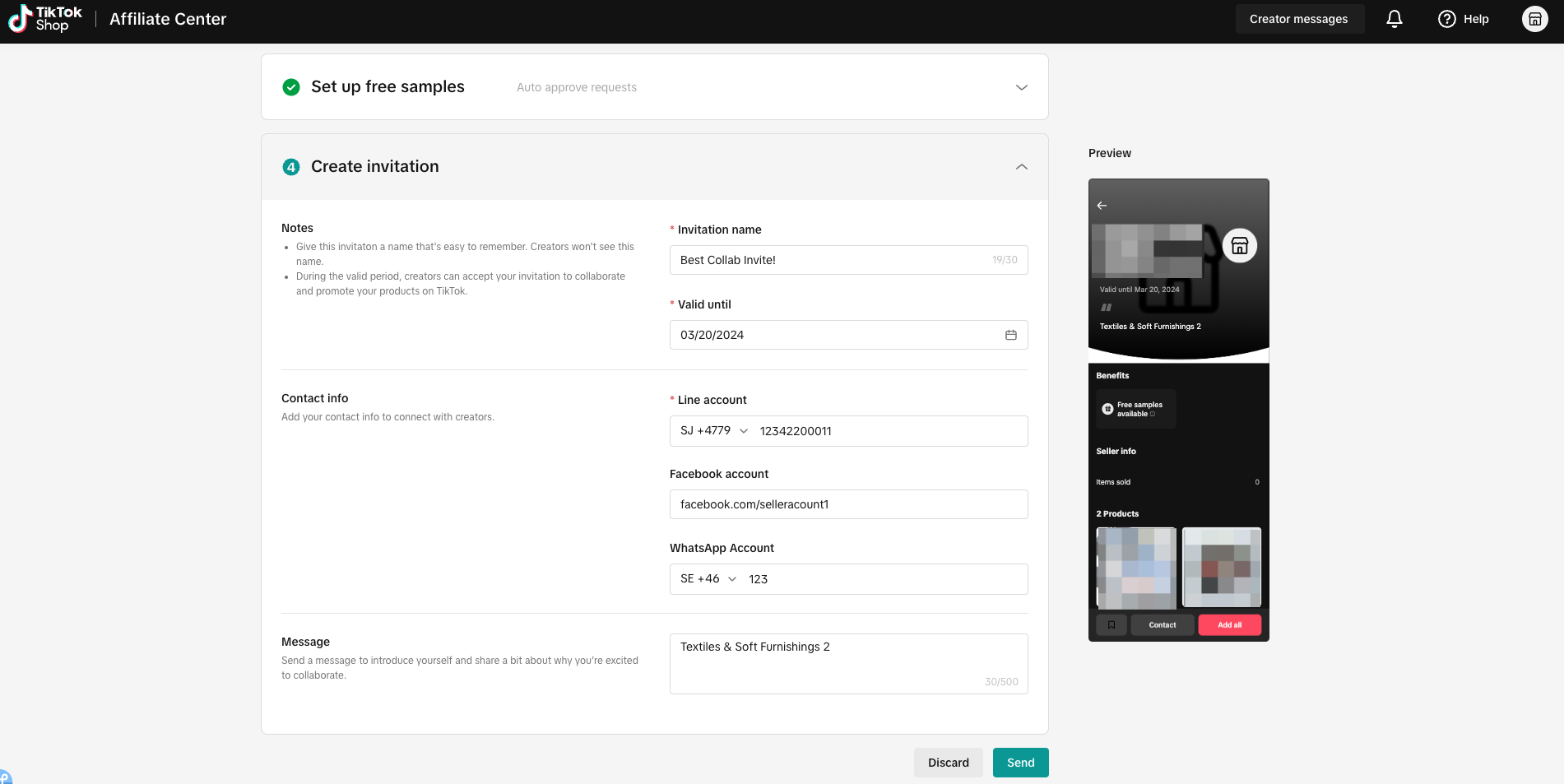Click the WhatsApp number field

point(884,579)
